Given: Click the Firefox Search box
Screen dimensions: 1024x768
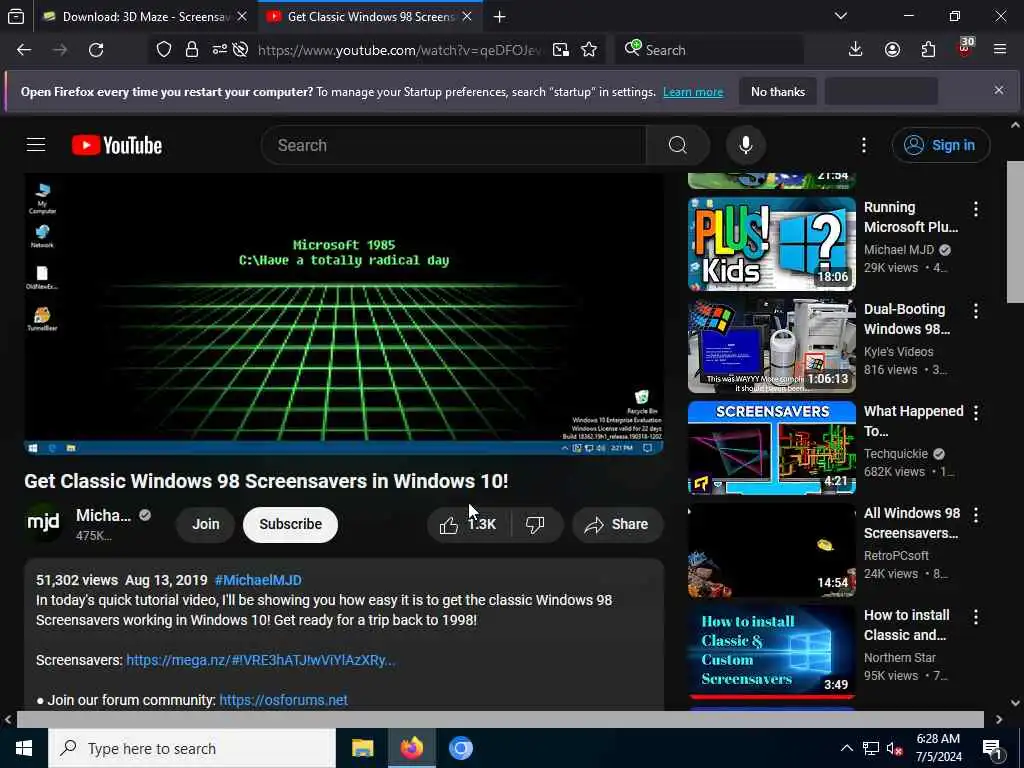Looking at the screenshot, I should coord(709,50).
